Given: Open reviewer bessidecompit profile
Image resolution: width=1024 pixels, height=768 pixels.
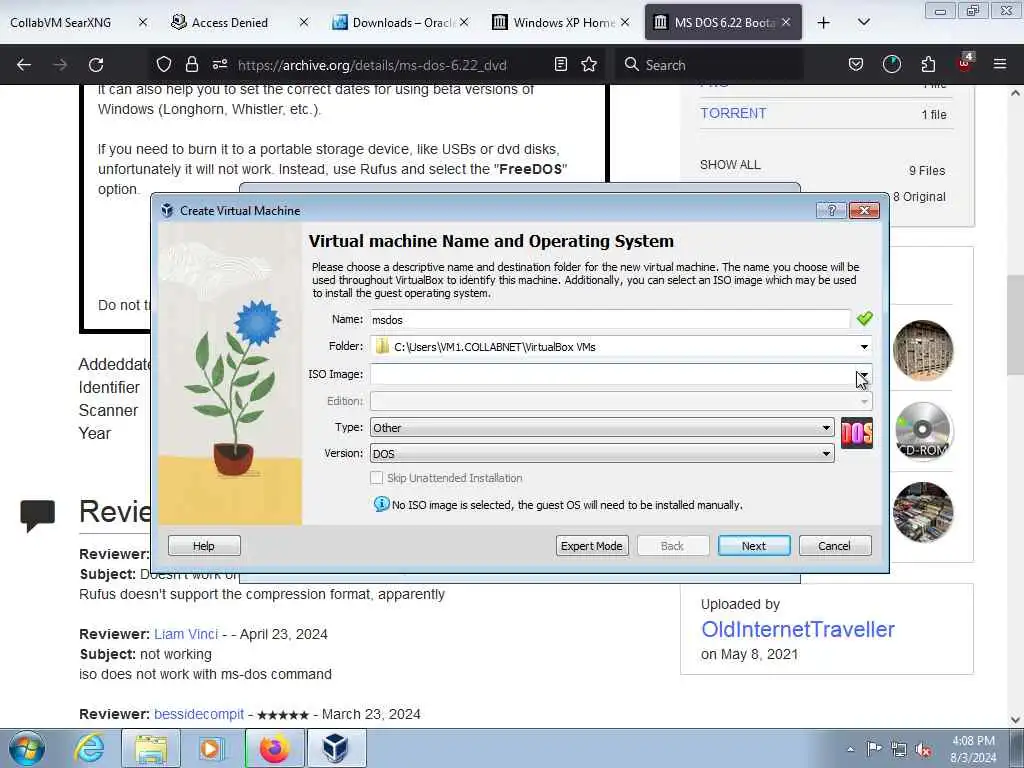Looking at the screenshot, I should (x=199, y=714).
